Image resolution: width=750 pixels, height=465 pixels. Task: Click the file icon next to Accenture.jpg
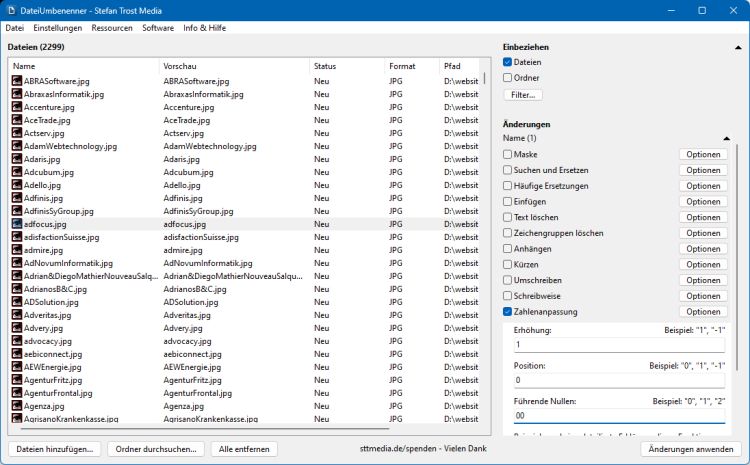[x=17, y=107]
